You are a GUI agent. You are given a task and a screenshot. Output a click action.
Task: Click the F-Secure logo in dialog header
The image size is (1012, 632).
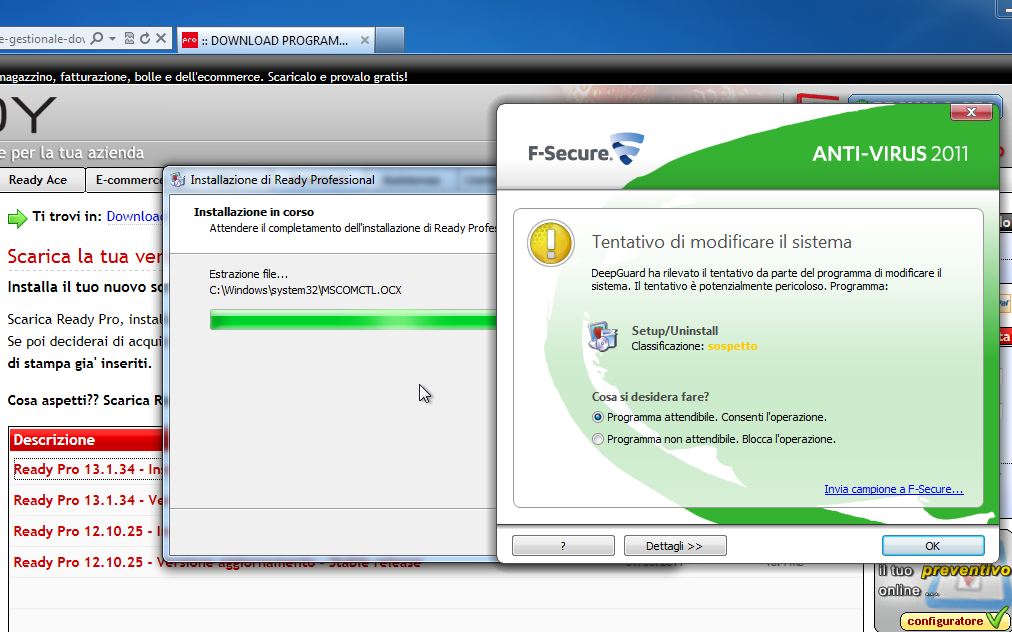585,149
